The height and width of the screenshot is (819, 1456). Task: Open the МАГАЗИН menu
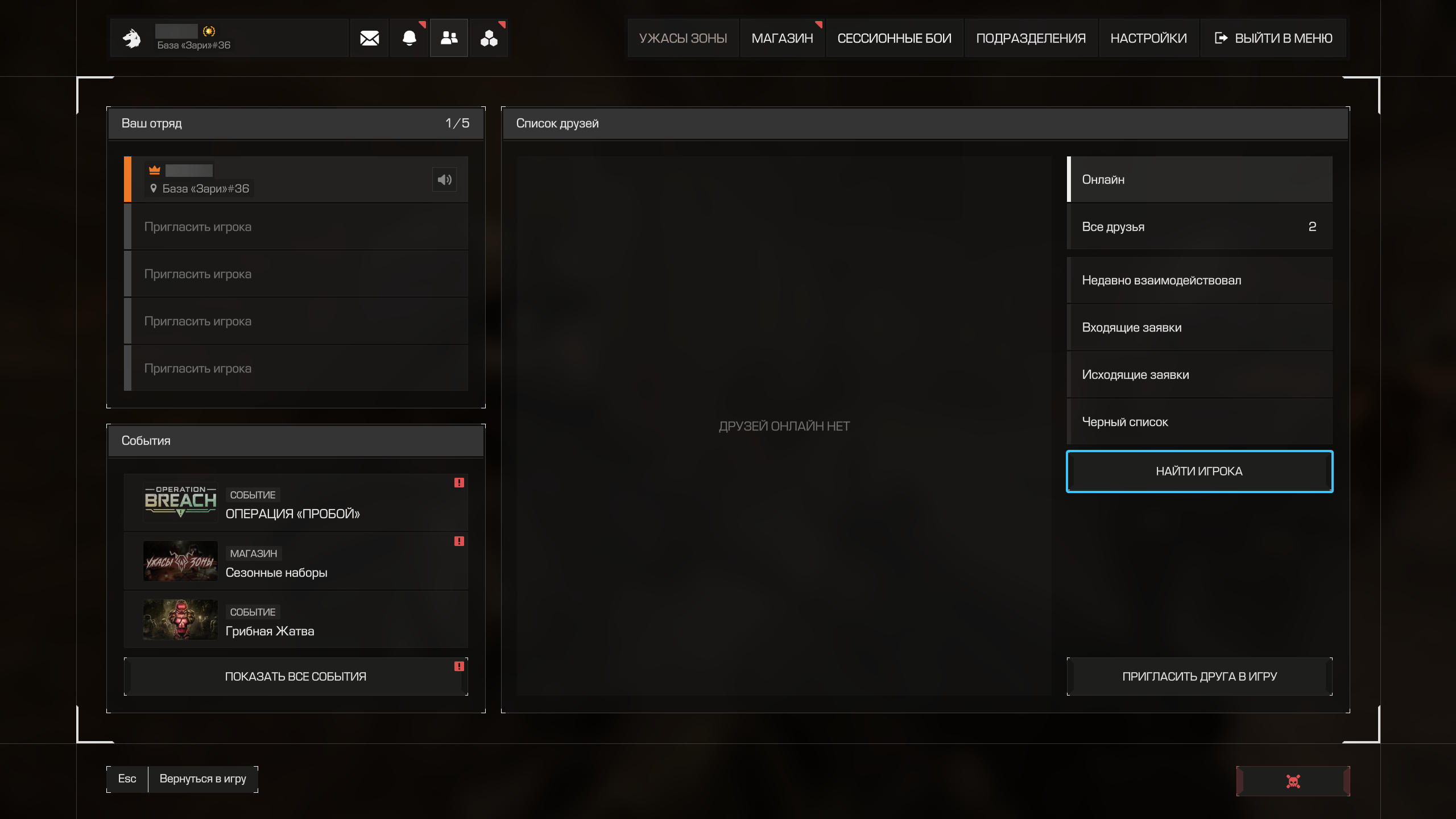(x=782, y=38)
